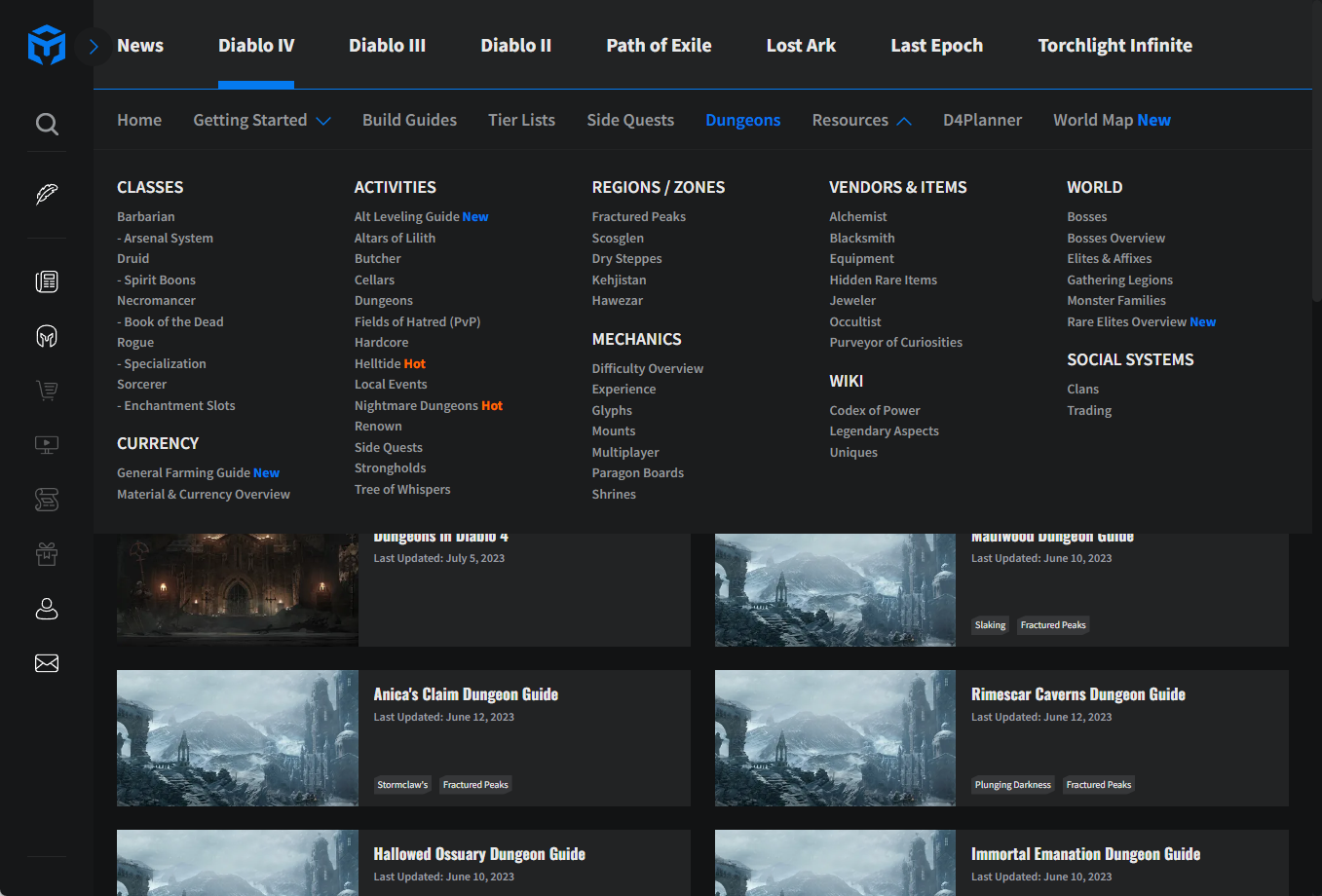Open the D4Planner nav item
This screenshot has height=896, width=1322.
point(982,120)
